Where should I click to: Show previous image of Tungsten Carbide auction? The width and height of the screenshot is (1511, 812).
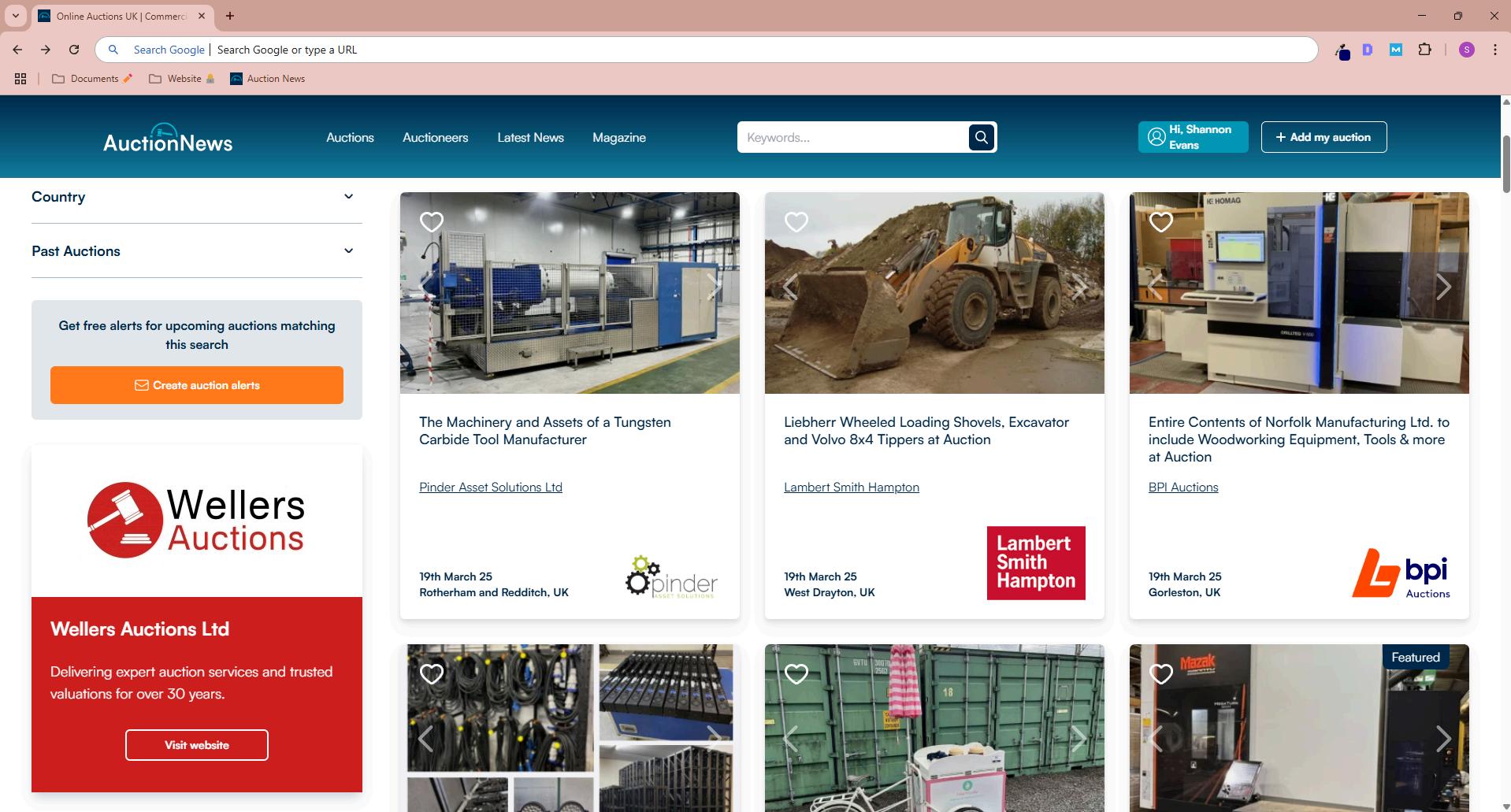(x=426, y=287)
